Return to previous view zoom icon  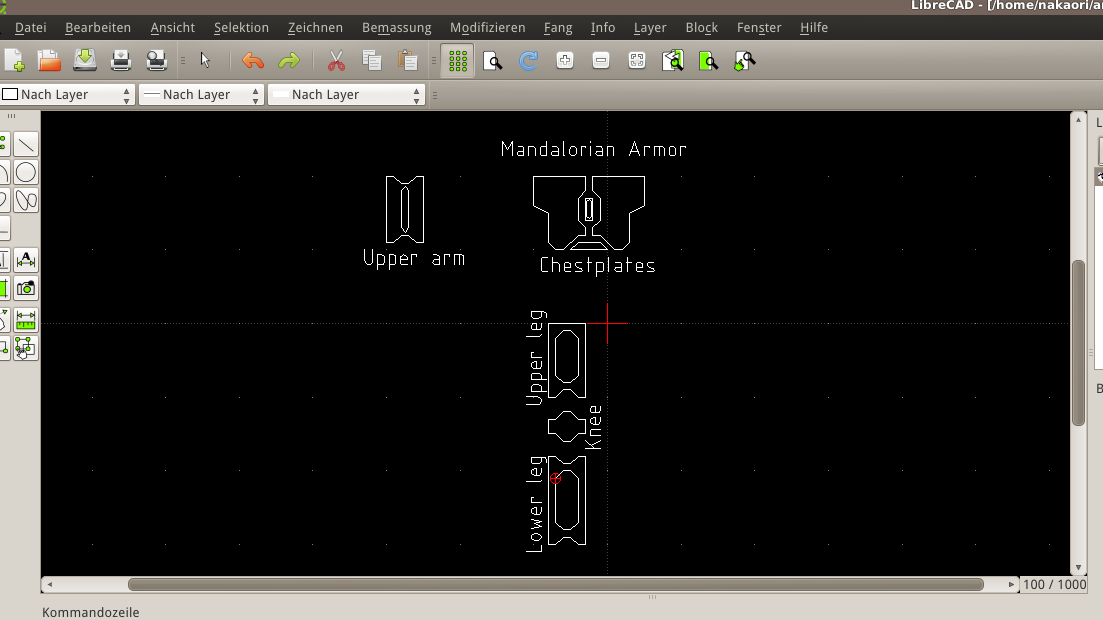672,61
